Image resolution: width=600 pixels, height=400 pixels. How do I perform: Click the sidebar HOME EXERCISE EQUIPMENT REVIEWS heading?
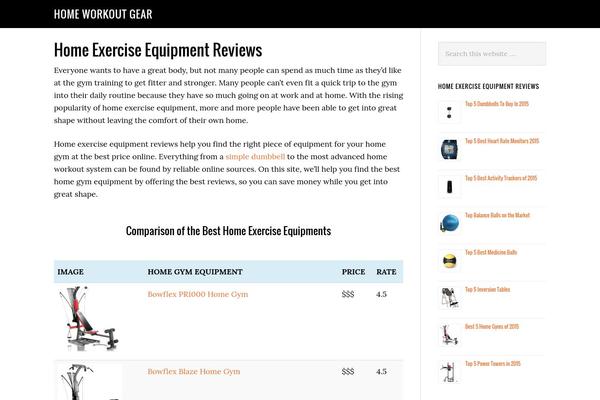click(x=488, y=86)
